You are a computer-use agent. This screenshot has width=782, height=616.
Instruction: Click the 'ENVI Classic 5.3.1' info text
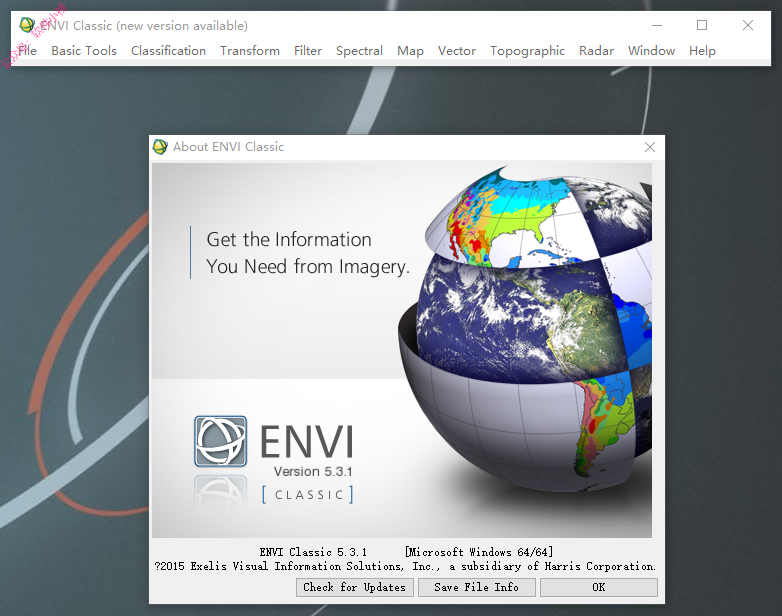313,552
